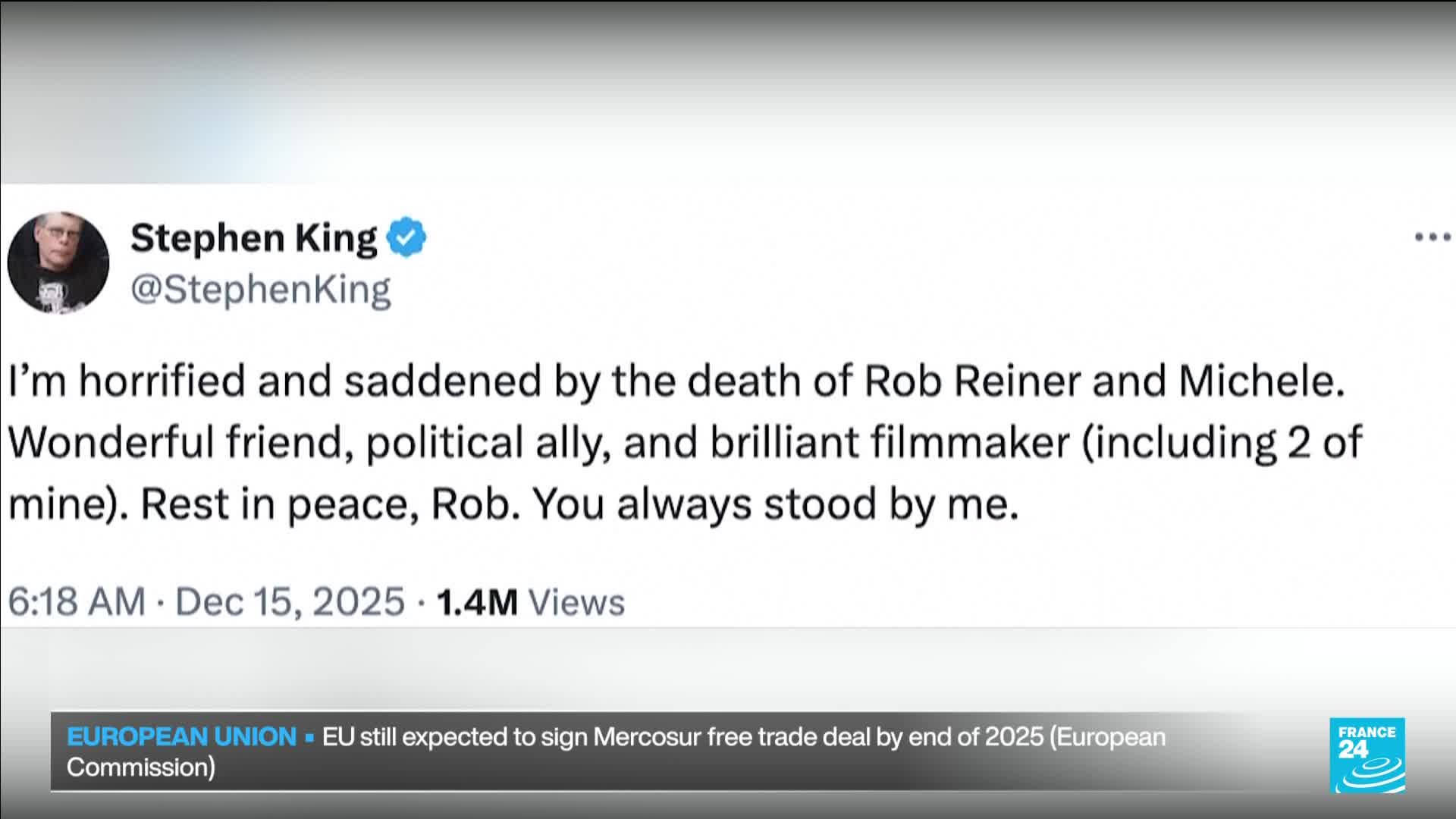Viewport: 1456px width, 819px height.
Task: Click the France 24 channel logo
Action: [x=1367, y=755]
